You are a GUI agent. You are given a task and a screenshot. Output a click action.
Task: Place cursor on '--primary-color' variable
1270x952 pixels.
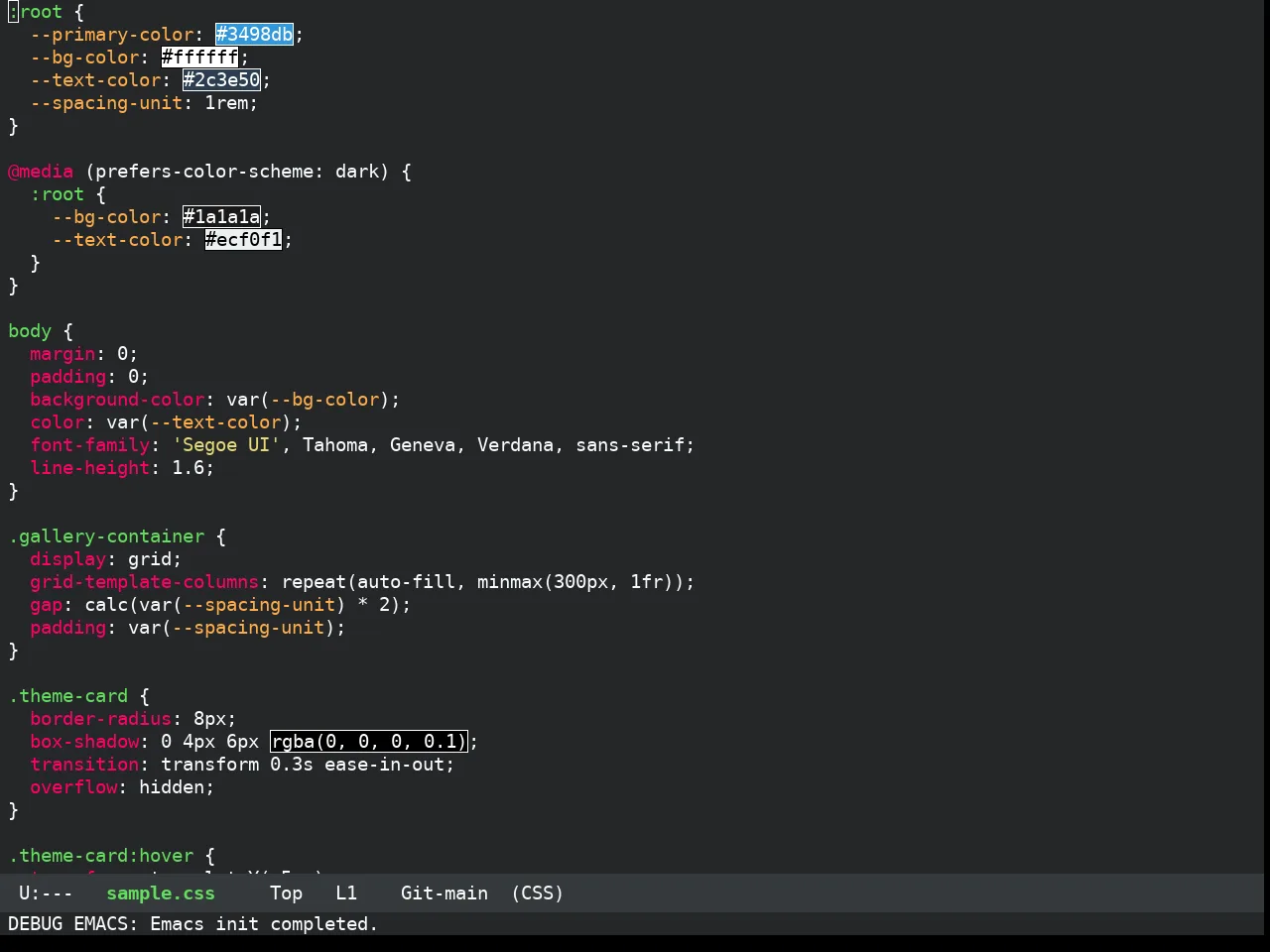[x=112, y=35]
